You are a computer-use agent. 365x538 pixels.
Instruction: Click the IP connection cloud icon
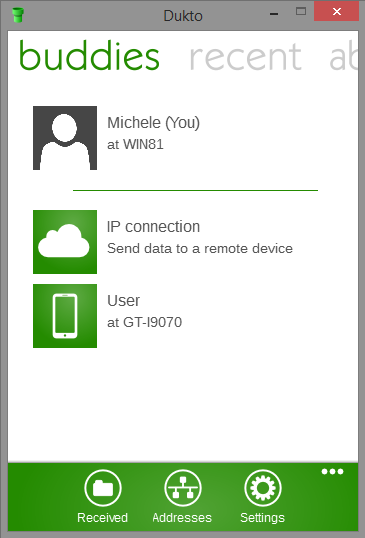tap(65, 242)
